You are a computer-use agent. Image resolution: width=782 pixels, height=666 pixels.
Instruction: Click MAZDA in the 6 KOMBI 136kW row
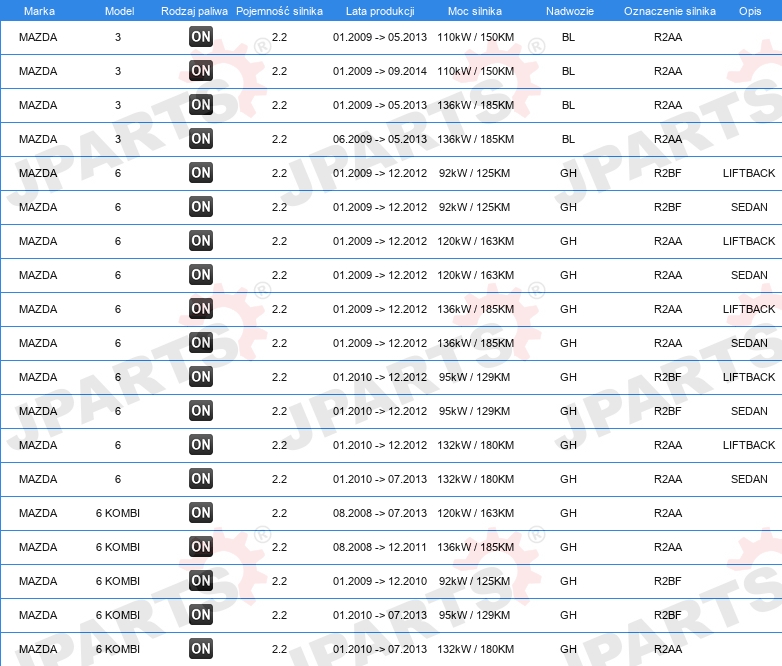(x=38, y=547)
